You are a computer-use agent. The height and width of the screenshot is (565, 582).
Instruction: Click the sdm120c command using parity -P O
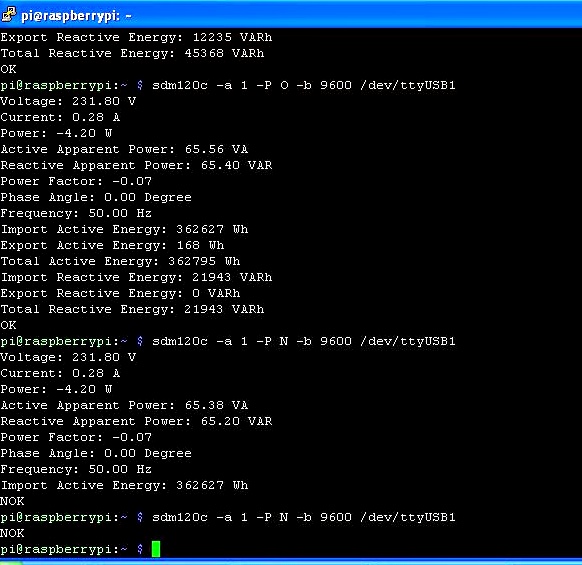point(304,85)
